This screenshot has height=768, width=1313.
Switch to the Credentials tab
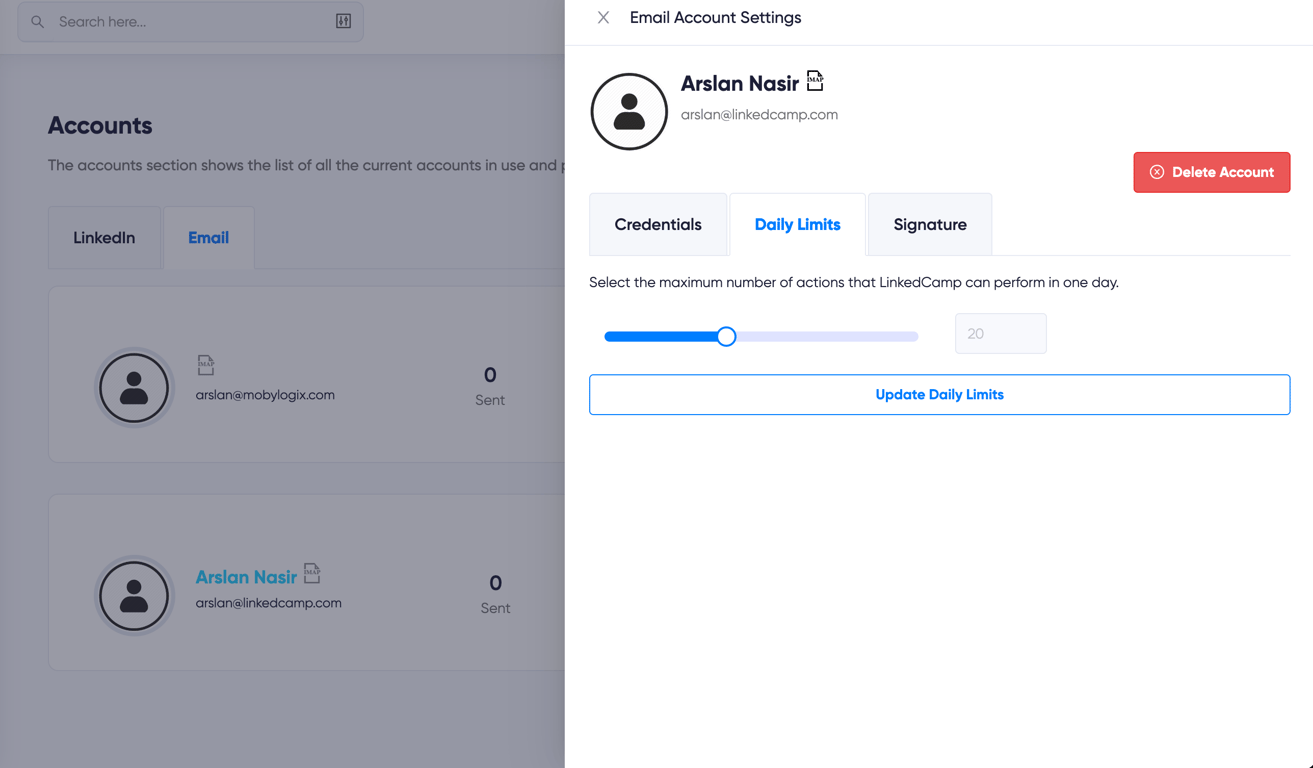(658, 224)
